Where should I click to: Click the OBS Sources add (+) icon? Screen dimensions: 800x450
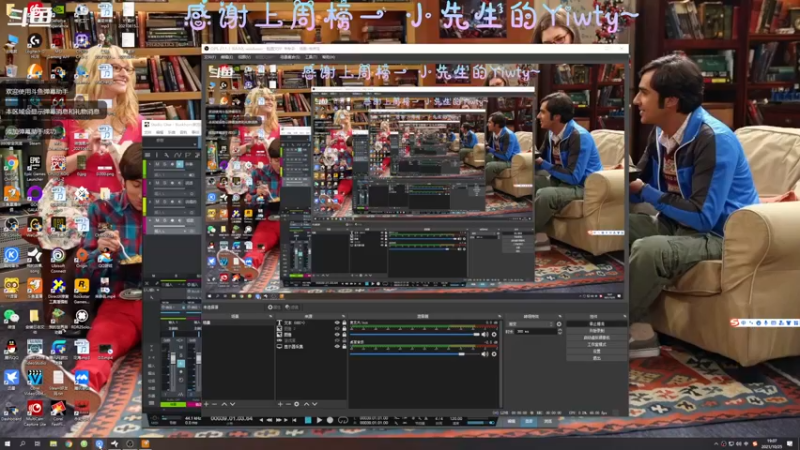(x=280, y=404)
